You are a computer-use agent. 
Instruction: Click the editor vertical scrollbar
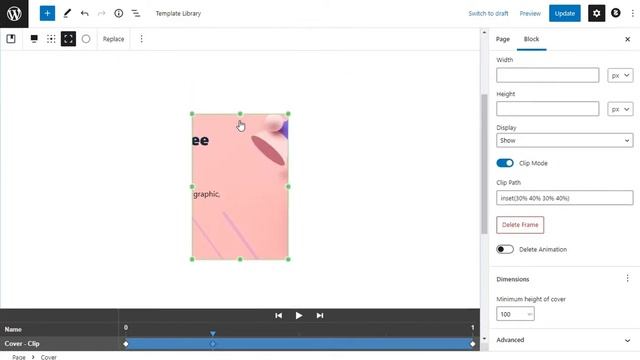[484, 164]
